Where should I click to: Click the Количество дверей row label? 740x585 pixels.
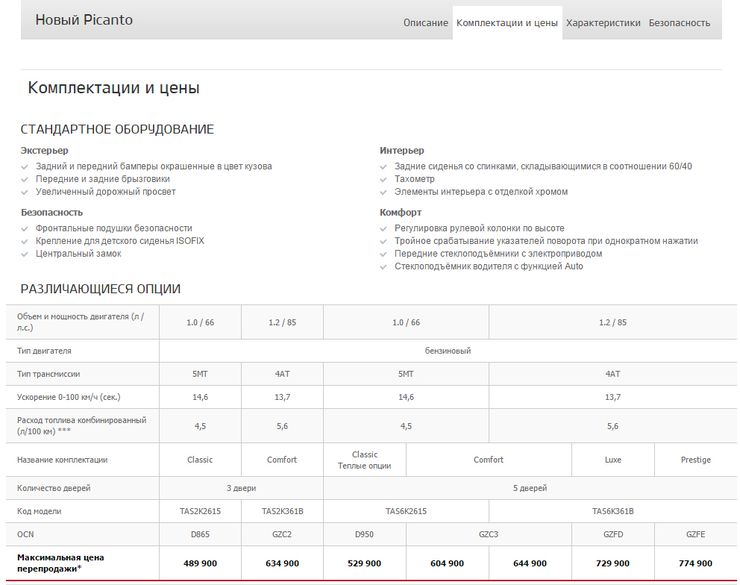(x=53, y=488)
